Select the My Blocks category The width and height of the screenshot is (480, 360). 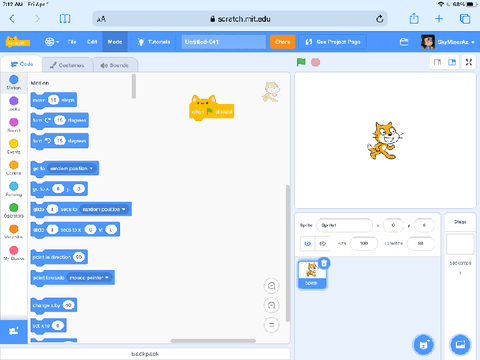coord(14,253)
